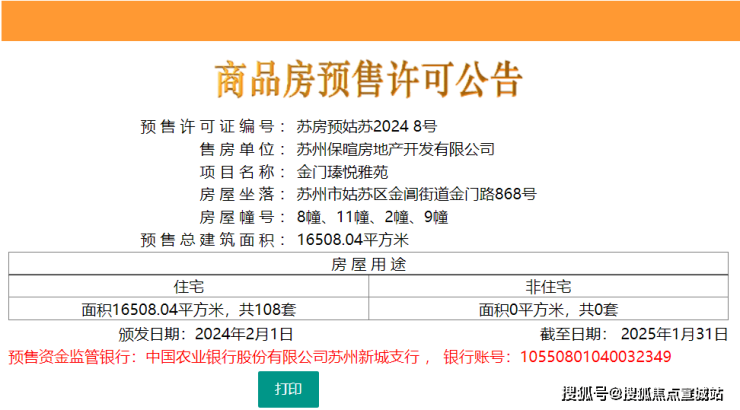The width and height of the screenshot is (740, 410).
Task: Click the 住宅 column header cell
Action: (x=188, y=286)
